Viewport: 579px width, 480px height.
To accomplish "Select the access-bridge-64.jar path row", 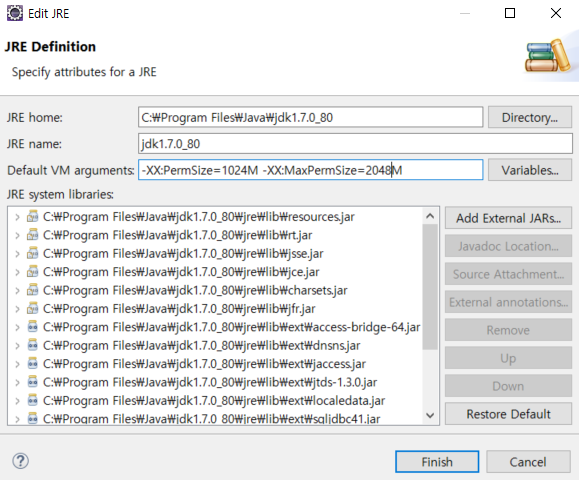I will 232,327.
